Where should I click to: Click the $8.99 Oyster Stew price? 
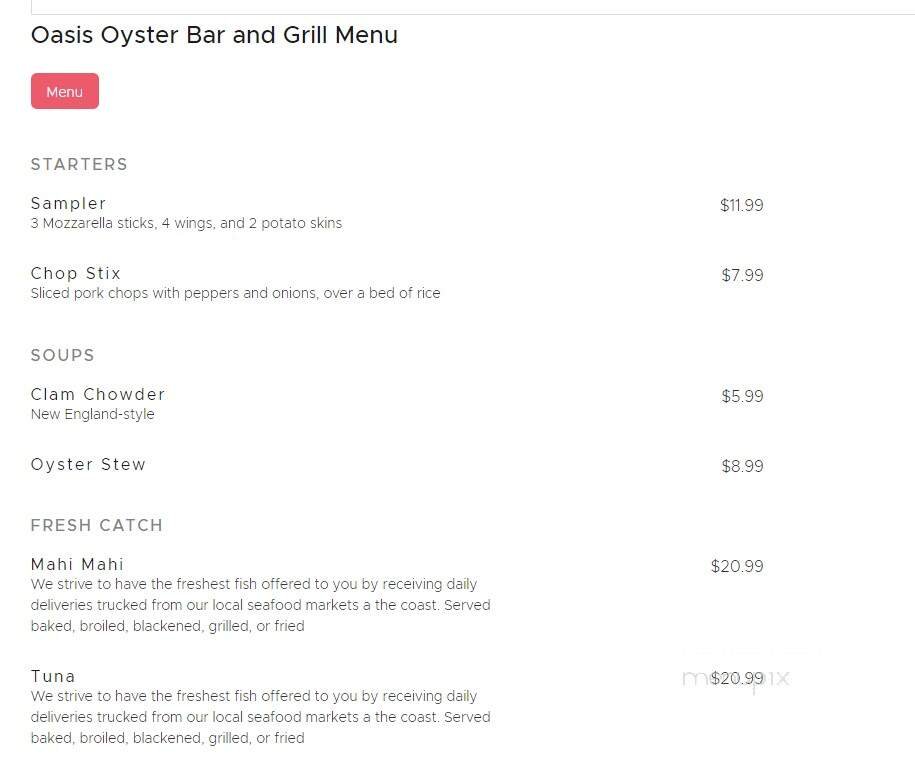(742, 466)
